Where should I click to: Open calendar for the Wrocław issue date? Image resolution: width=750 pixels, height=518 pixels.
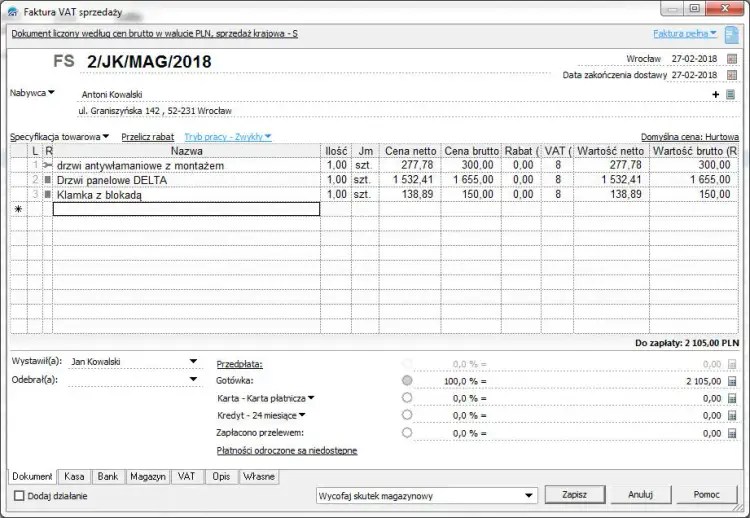[x=731, y=59]
